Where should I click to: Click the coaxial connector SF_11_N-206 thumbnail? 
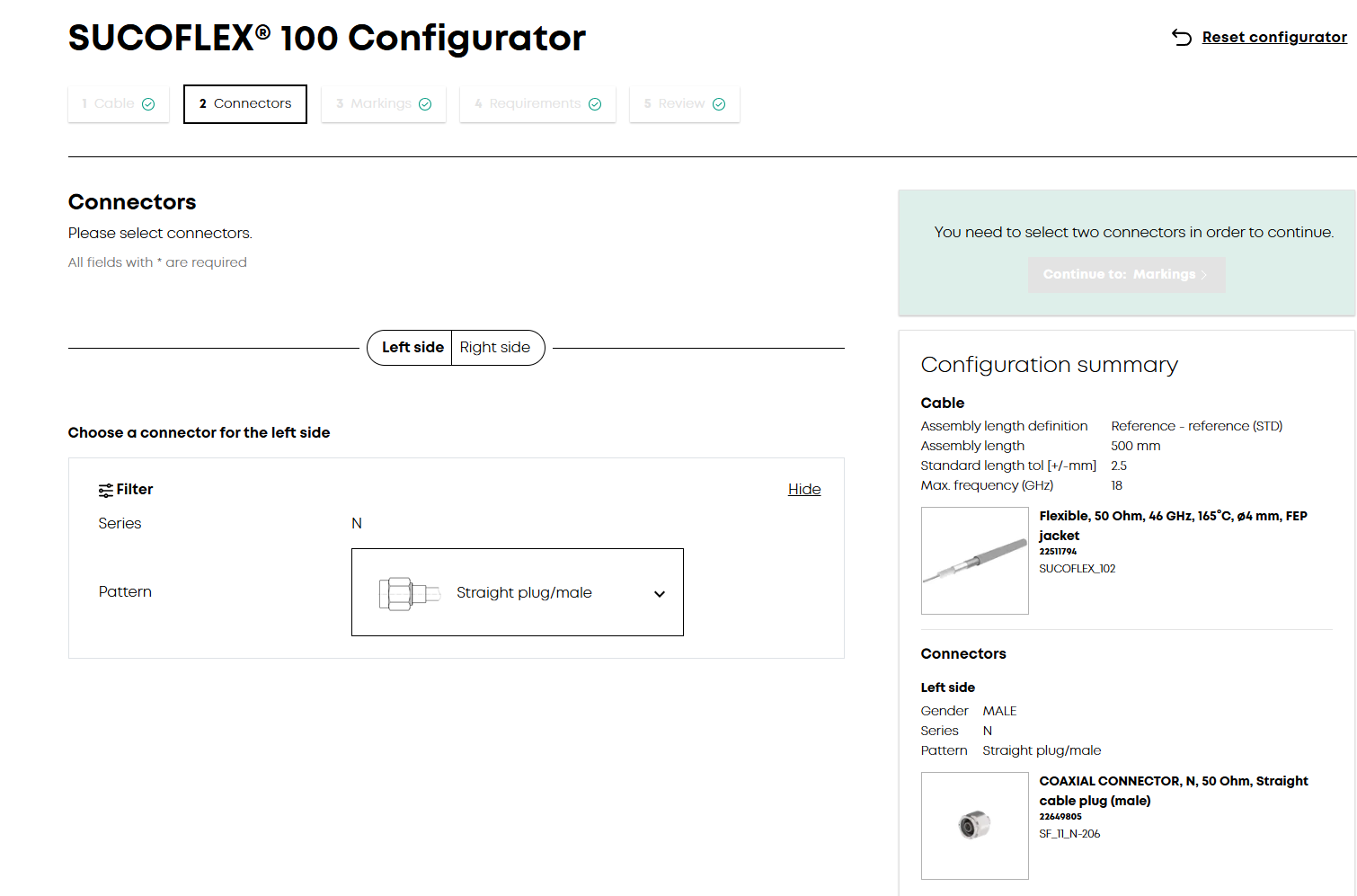[x=974, y=825]
